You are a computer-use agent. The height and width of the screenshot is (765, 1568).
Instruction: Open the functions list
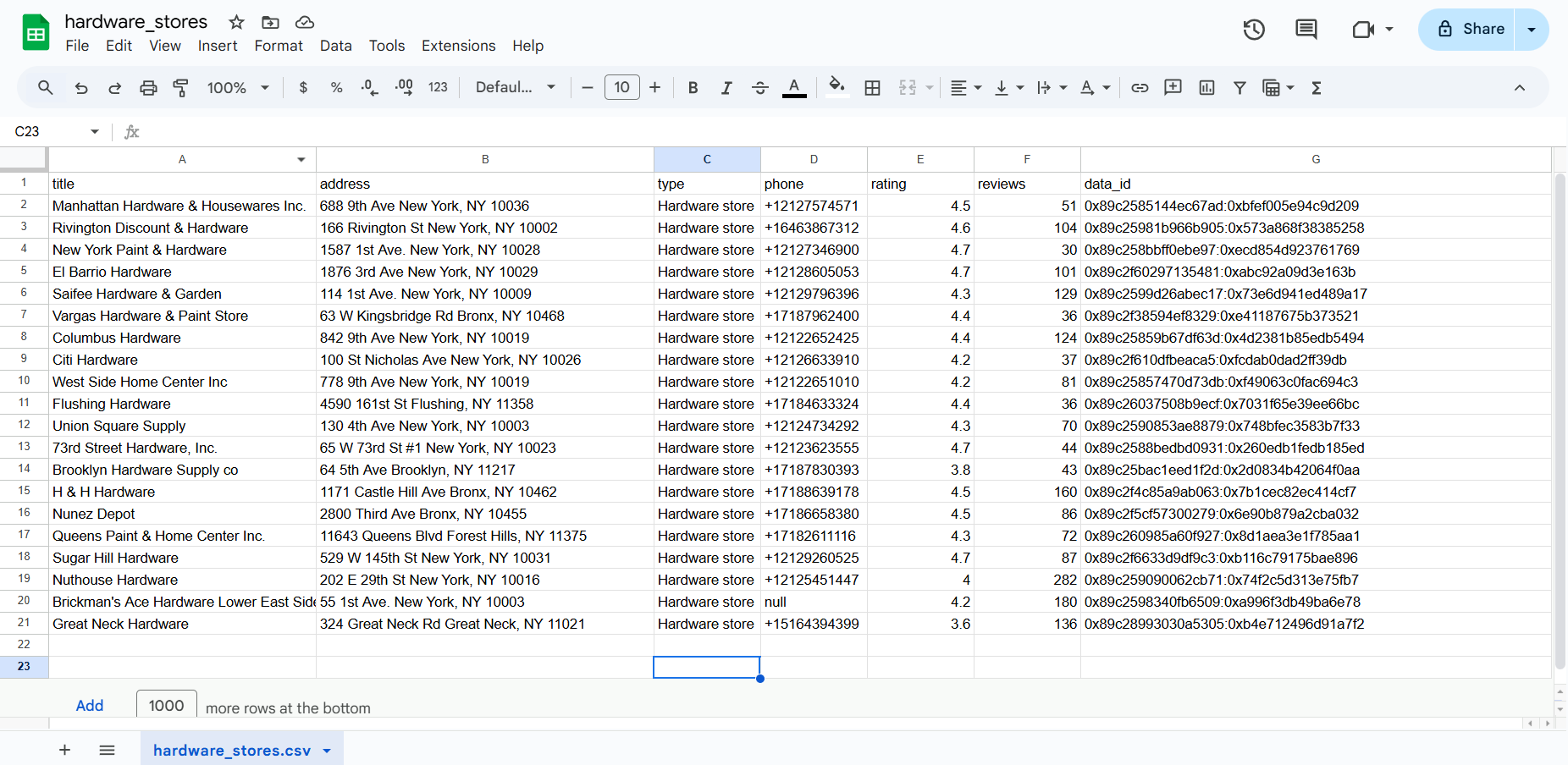click(x=1317, y=87)
